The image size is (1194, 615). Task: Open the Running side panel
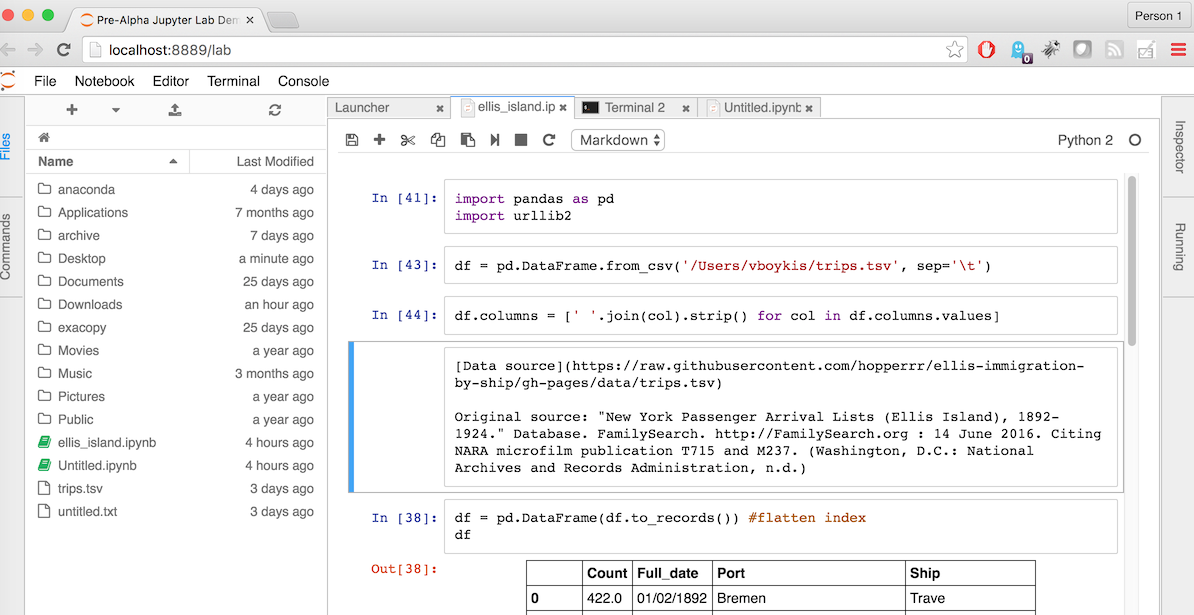pyautogui.click(x=1179, y=247)
